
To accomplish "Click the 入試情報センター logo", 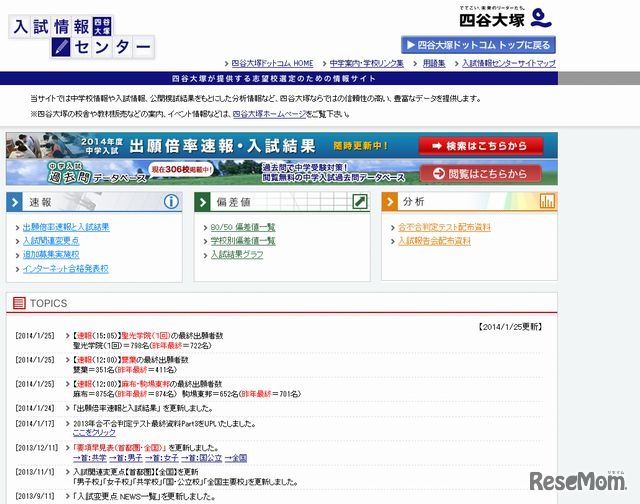I will pyautogui.click(x=82, y=37).
